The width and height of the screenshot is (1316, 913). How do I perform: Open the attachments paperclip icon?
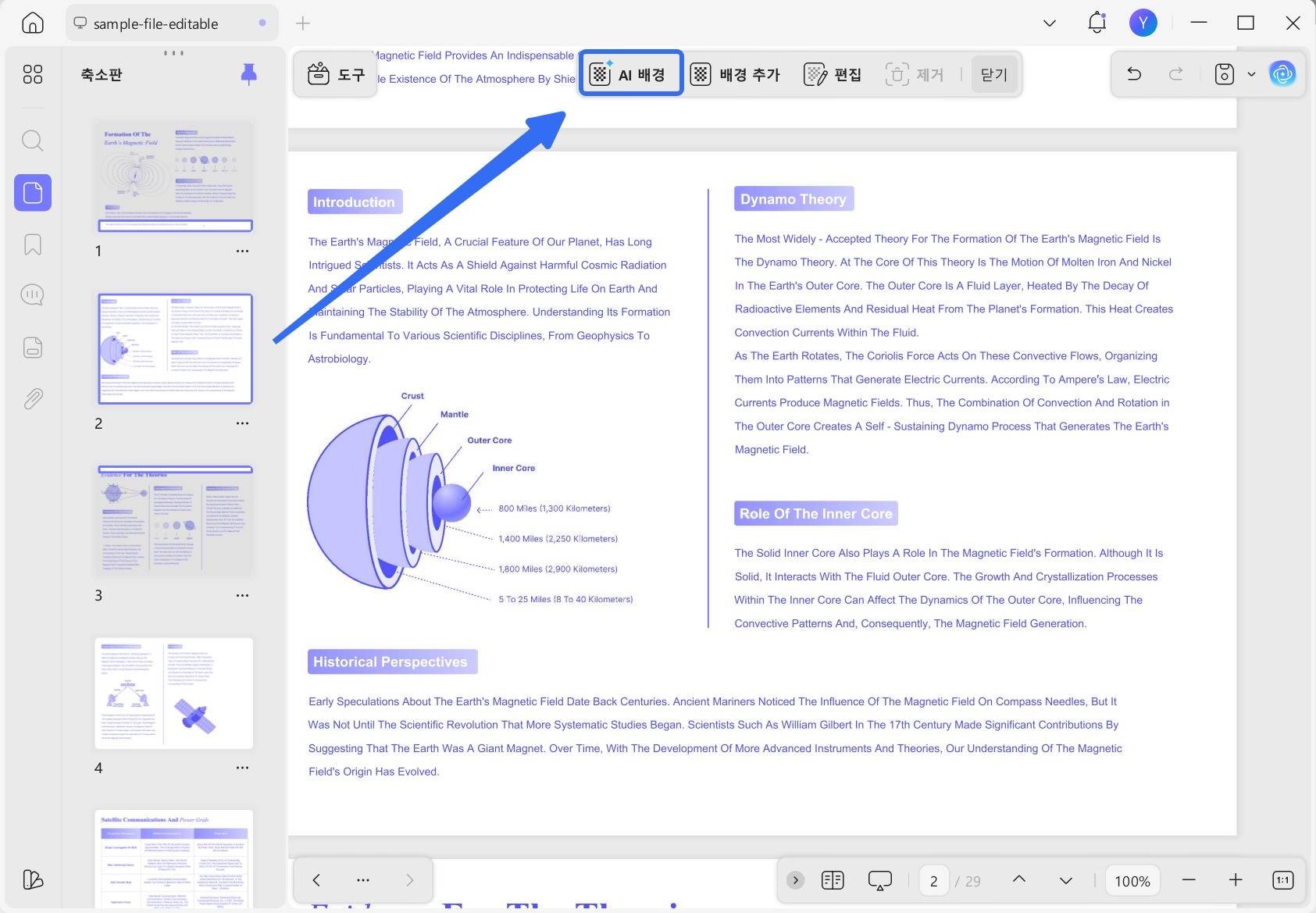[33, 399]
